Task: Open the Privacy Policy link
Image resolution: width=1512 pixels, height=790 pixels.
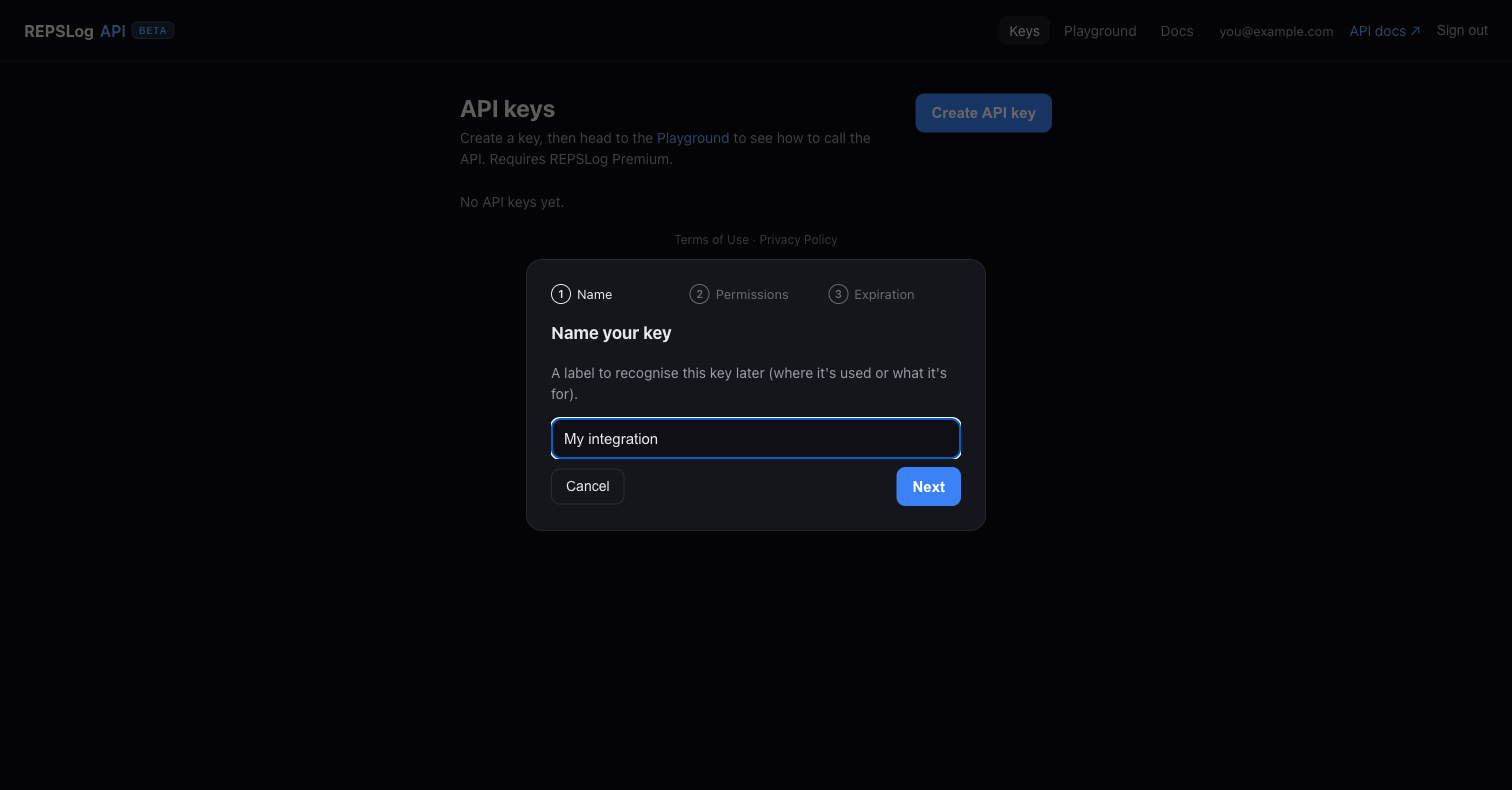Action: [798, 240]
